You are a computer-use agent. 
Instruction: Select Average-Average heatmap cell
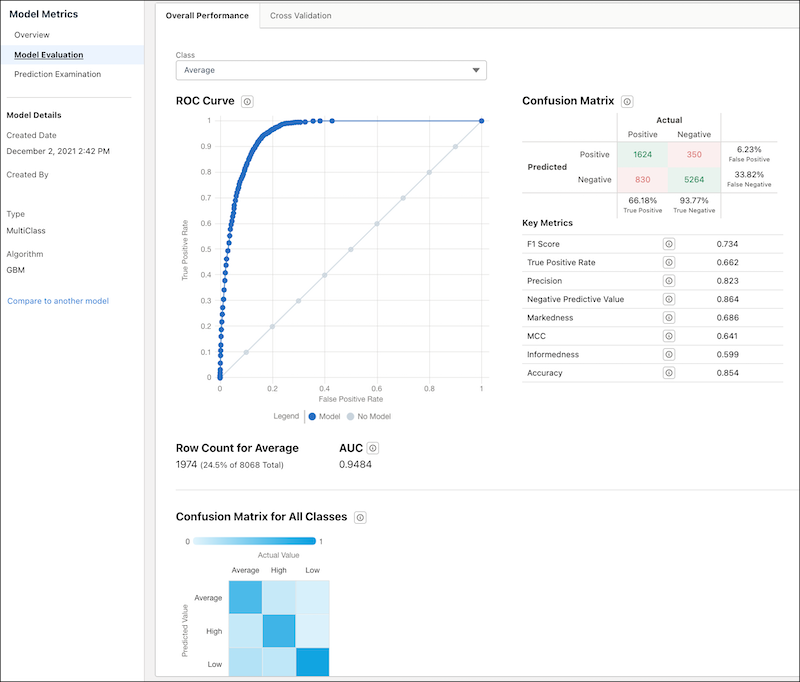point(245,597)
